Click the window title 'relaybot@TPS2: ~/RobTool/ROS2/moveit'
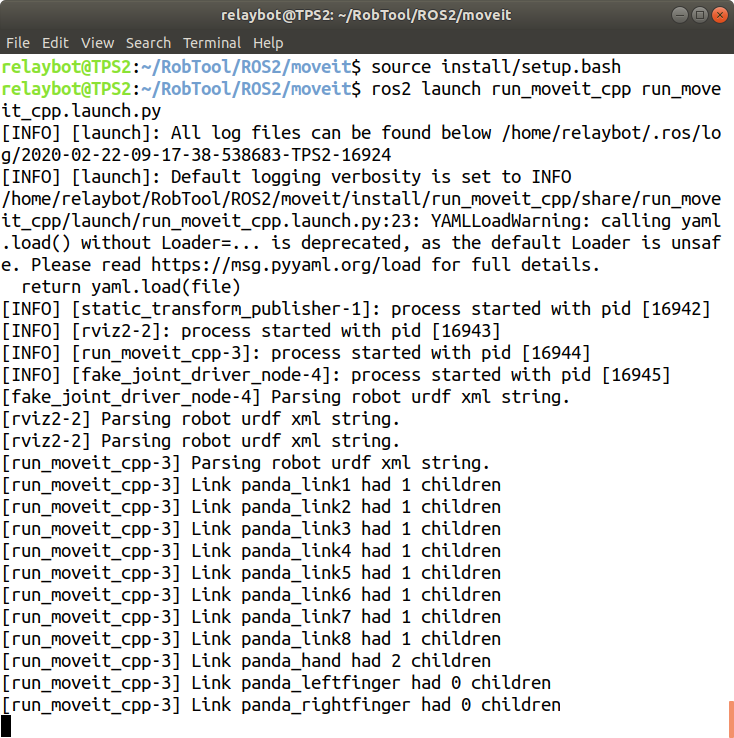734x738 pixels. click(366, 15)
